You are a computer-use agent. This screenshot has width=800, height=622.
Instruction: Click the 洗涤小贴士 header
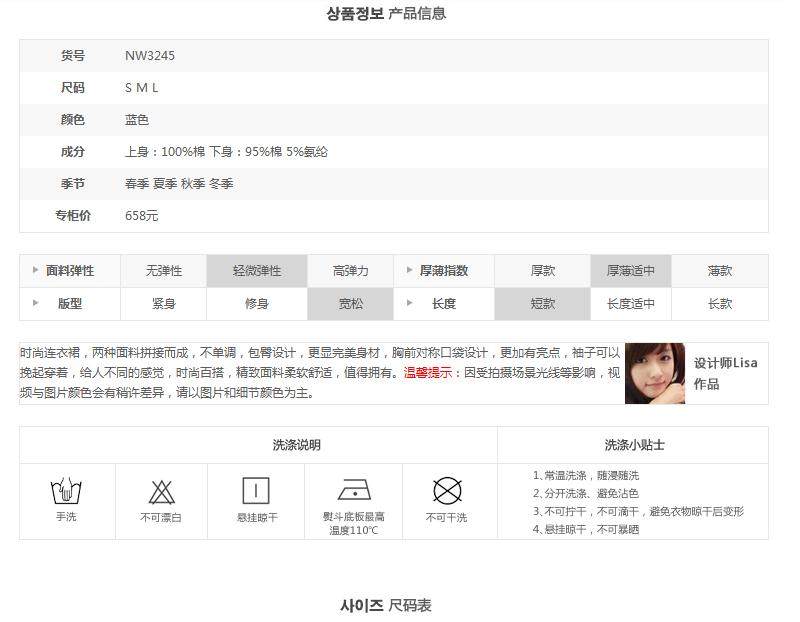pyautogui.click(x=634, y=445)
